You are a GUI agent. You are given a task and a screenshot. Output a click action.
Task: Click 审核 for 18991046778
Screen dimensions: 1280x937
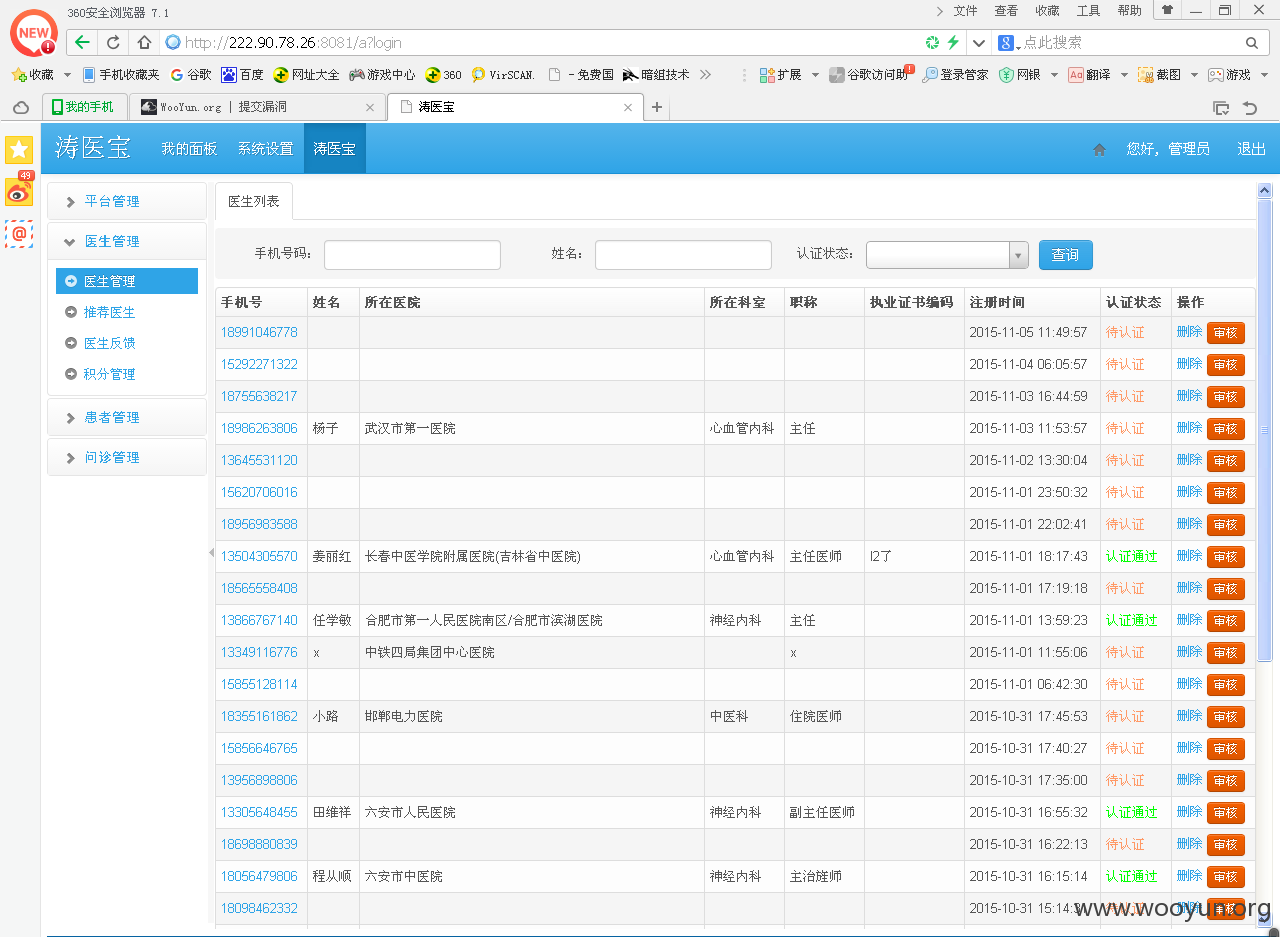[1225, 333]
